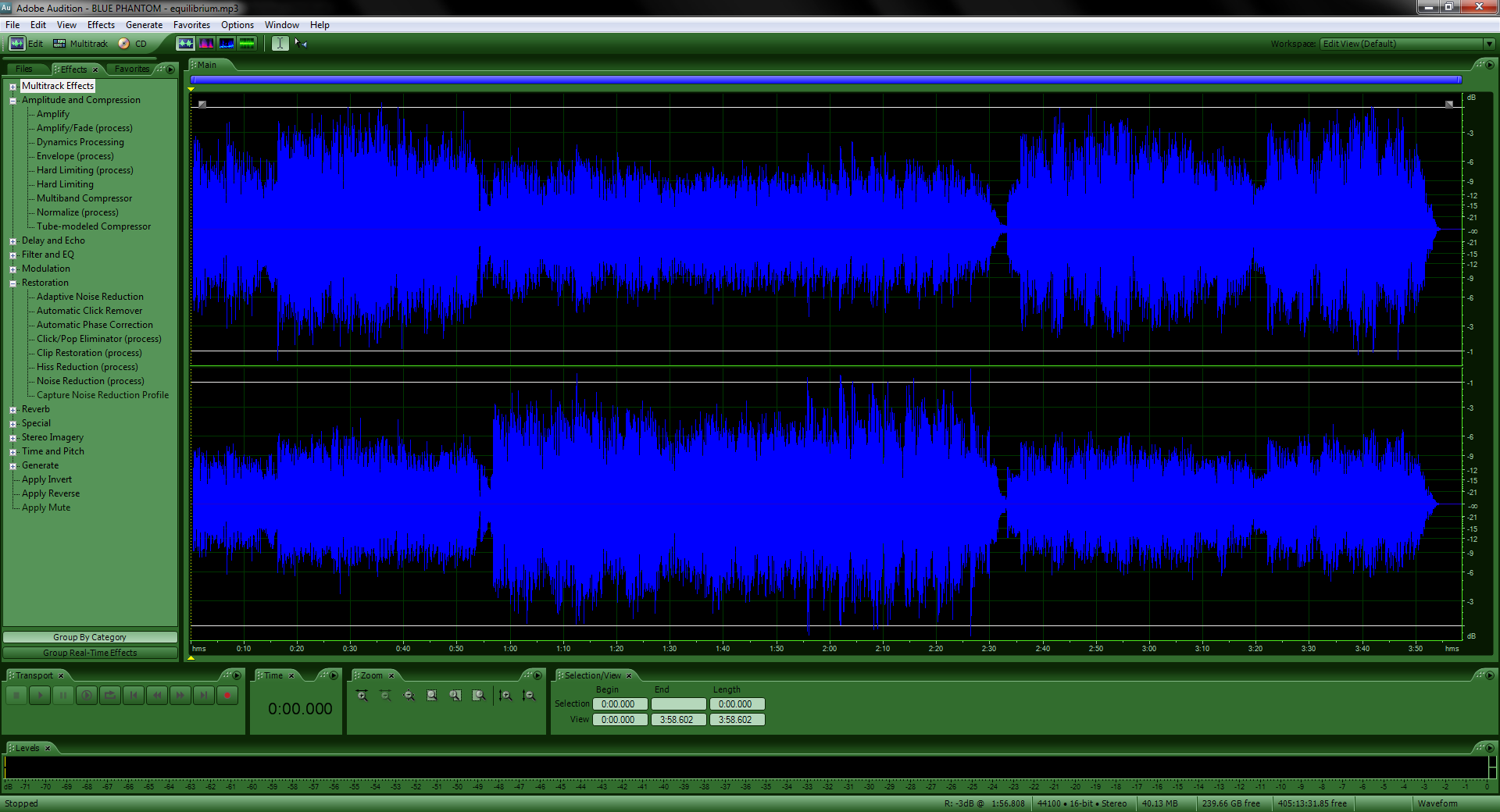Expand the Reverb group

coord(12,410)
